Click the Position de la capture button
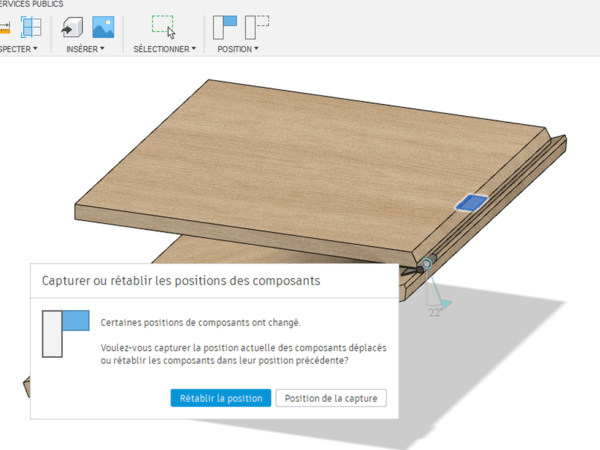600x450 pixels. (x=330, y=398)
